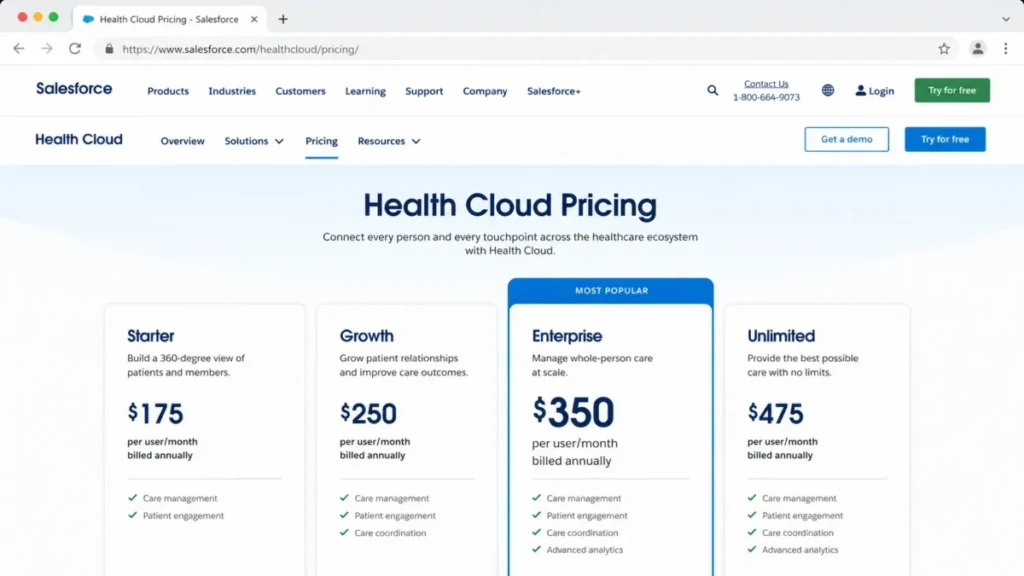Open the globe language selector
This screenshot has width=1024, height=576.
point(827,91)
